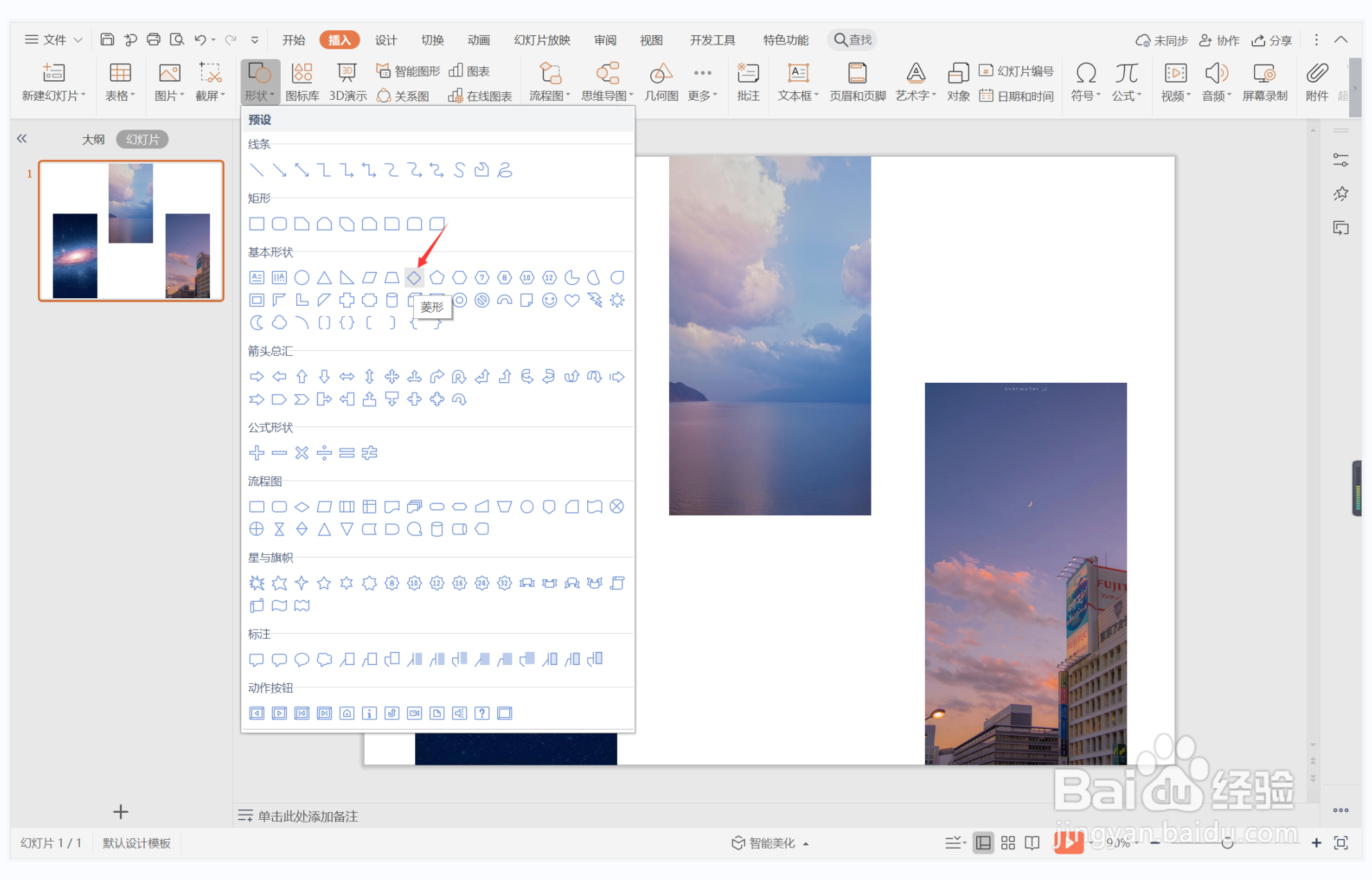
Task: Switch to reading view
Action: (x=1032, y=843)
